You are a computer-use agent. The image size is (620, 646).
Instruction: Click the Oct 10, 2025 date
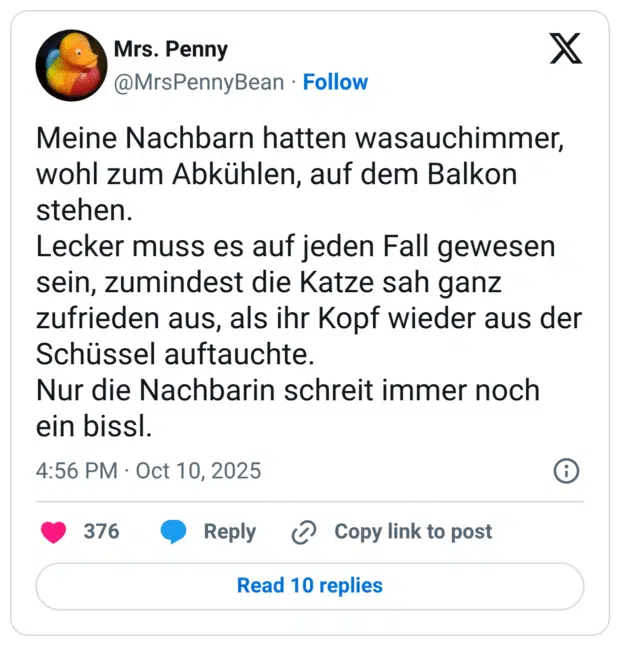(198, 470)
